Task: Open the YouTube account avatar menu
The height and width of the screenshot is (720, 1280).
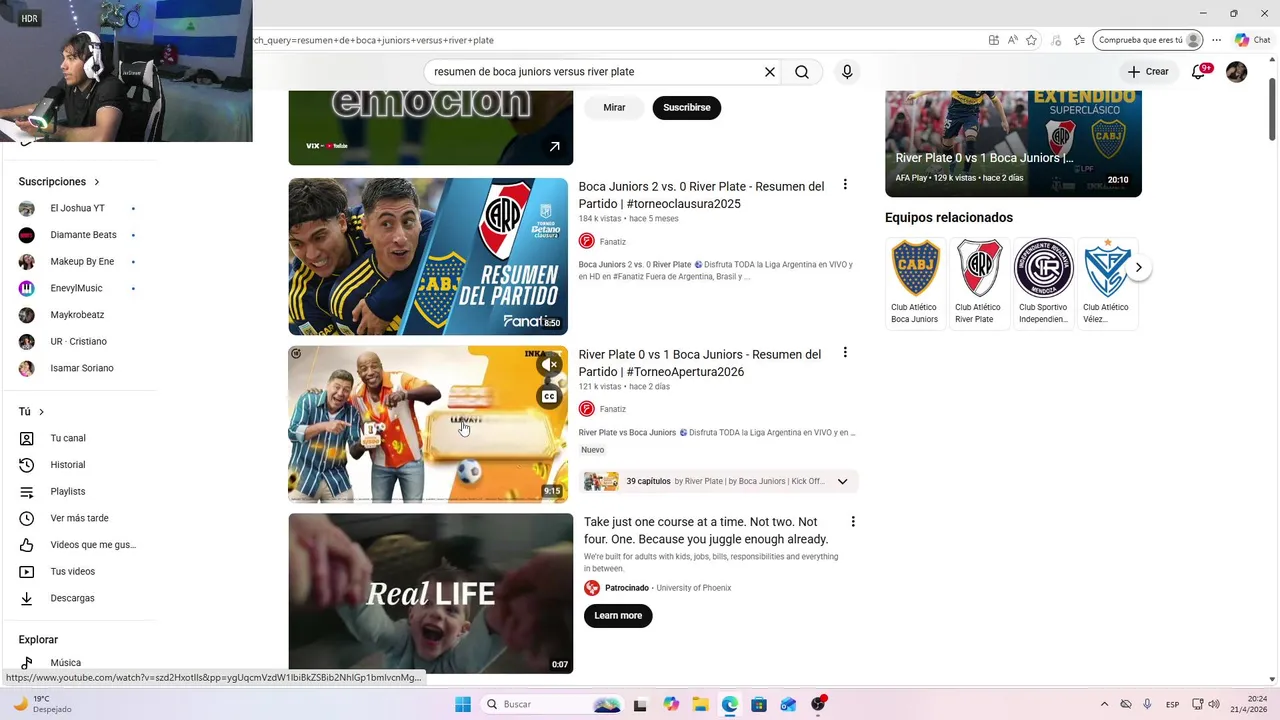Action: [1237, 72]
